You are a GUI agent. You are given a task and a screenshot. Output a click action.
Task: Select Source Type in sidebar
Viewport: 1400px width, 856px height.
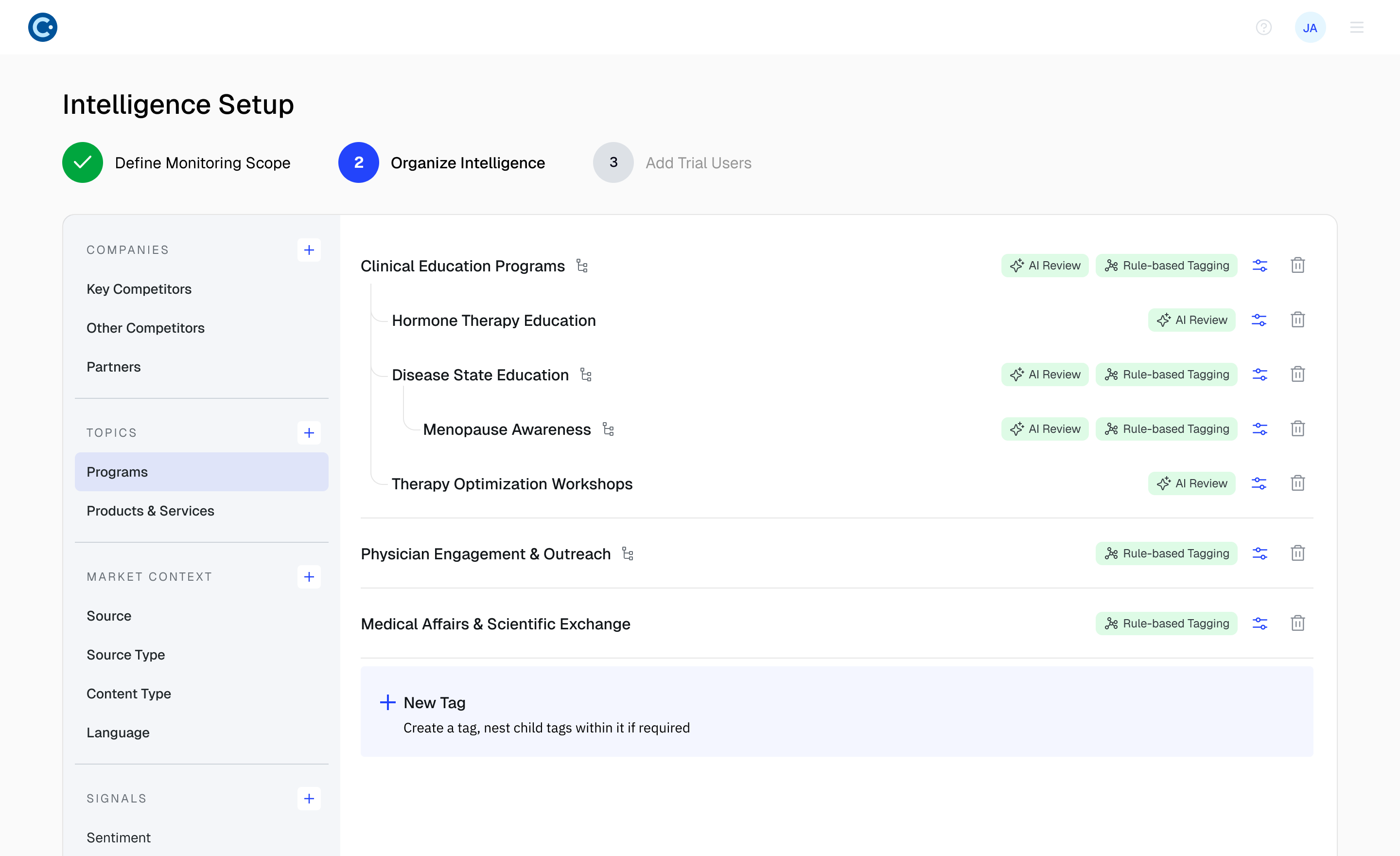tap(202, 655)
